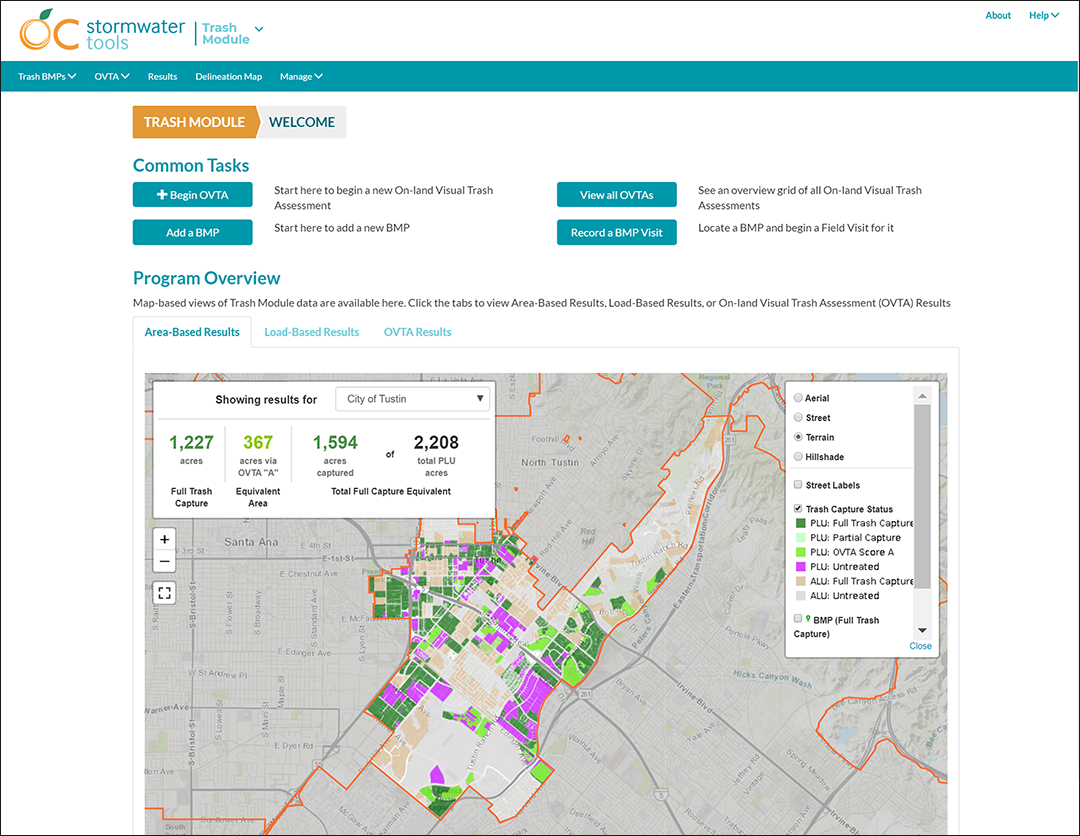Screen dimensions: 1080x836
Task: Click PLU: Full Trash Capture dark green swatch
Action: [800, 523]
